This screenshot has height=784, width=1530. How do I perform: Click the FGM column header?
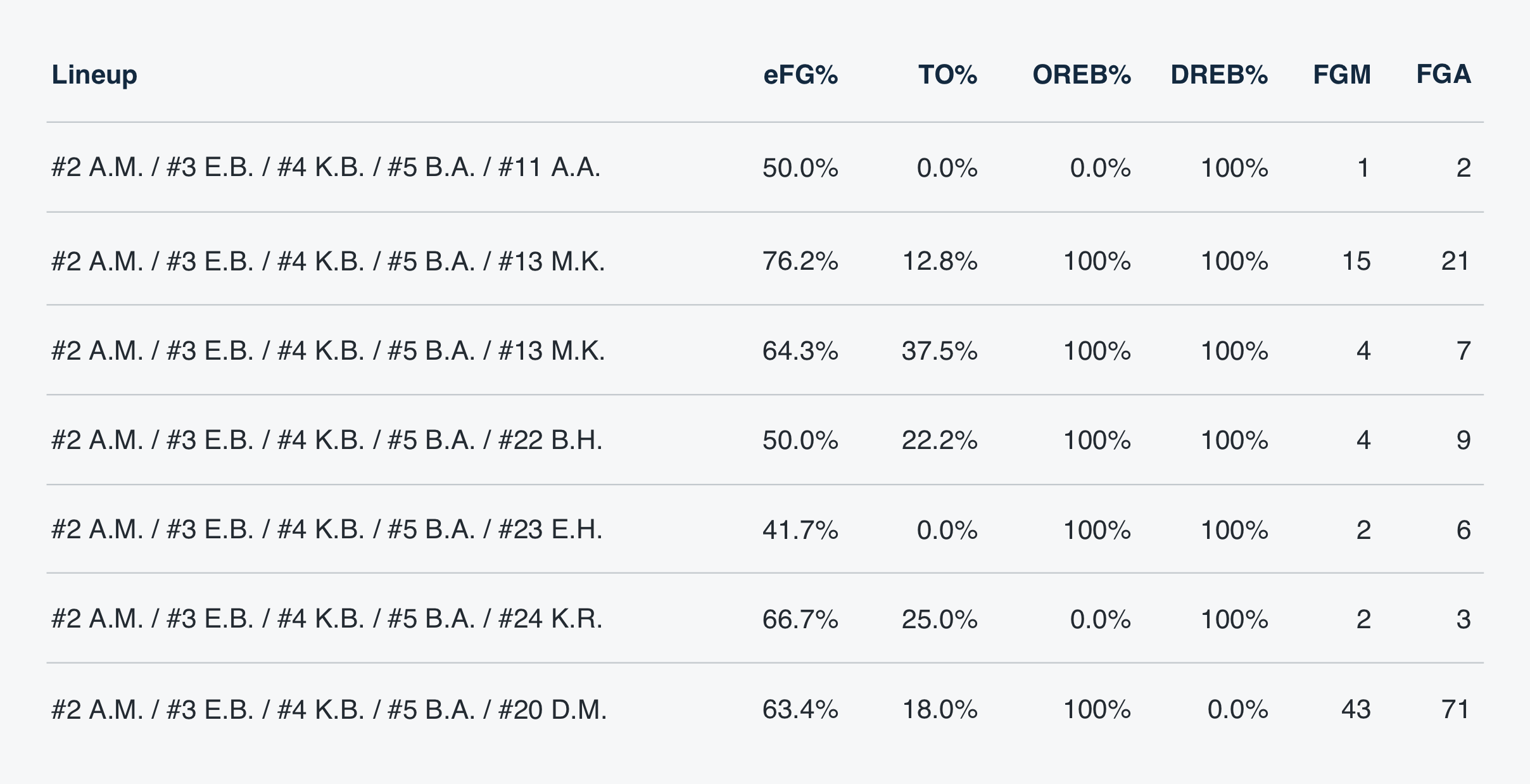(x=1341, y=75)
